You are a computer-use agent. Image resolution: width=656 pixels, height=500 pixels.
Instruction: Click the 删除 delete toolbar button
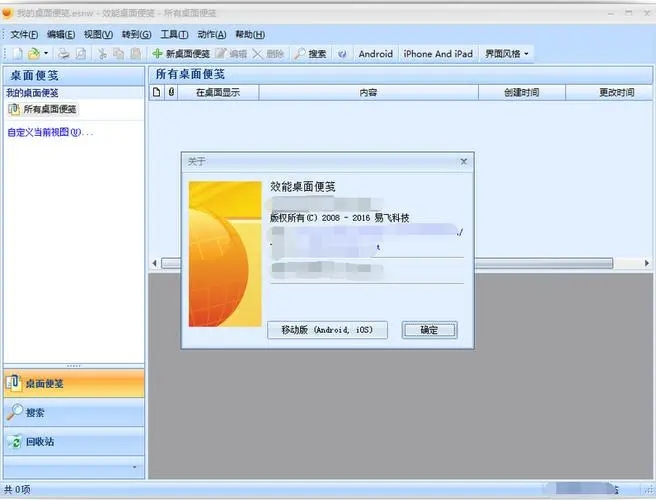(268, 54)
